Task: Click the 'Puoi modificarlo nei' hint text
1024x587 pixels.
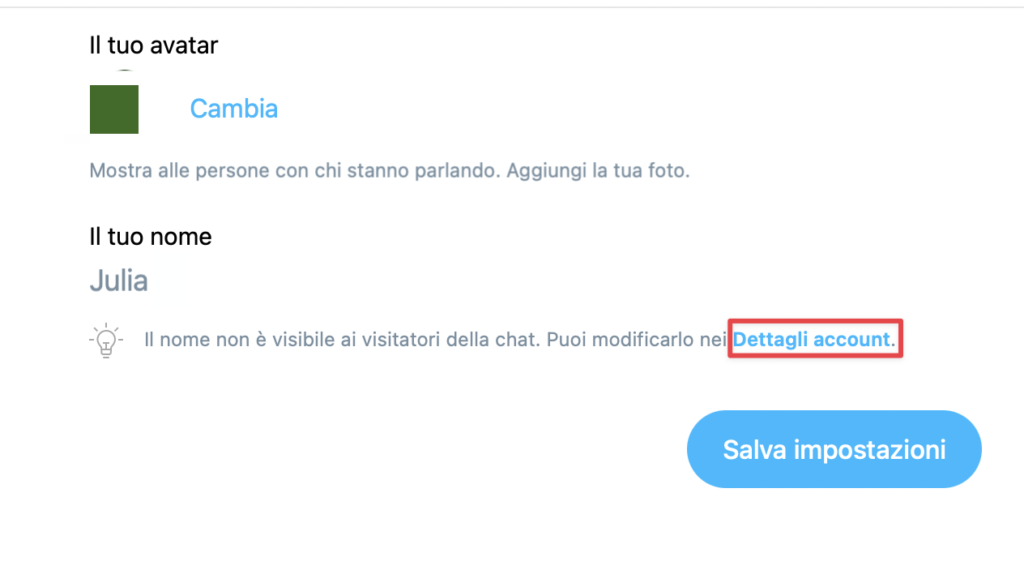Action: (637, 340)
